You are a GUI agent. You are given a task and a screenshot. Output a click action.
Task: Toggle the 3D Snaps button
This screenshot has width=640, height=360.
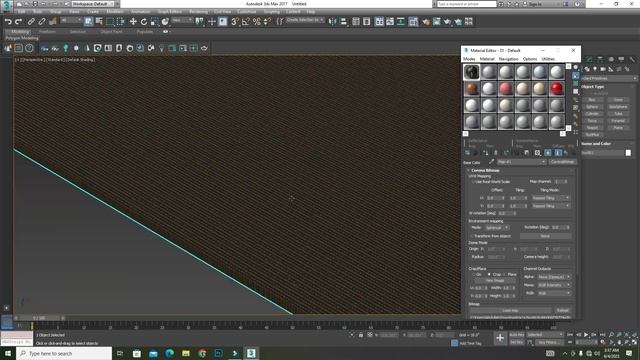(x=235, y=22)
